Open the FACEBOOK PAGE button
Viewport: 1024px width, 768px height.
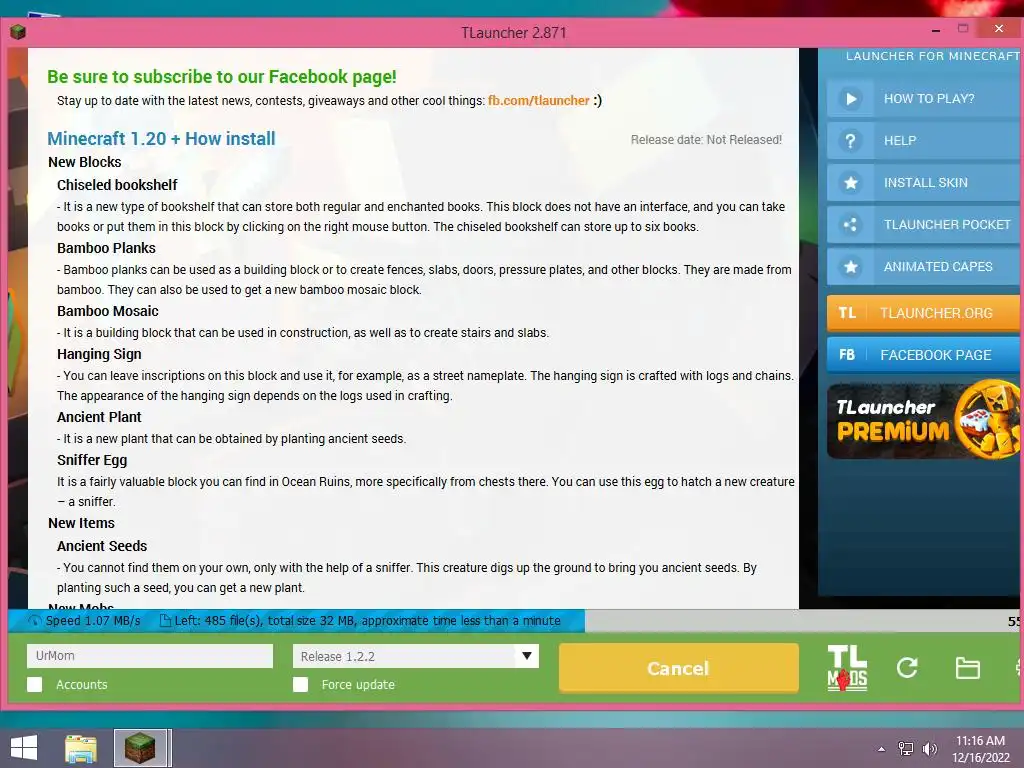925,355
